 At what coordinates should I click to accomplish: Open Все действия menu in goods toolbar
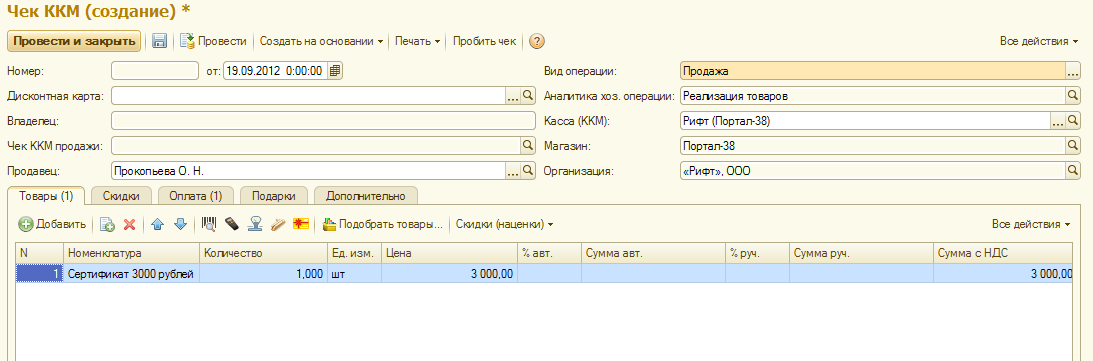(1031, 224)
